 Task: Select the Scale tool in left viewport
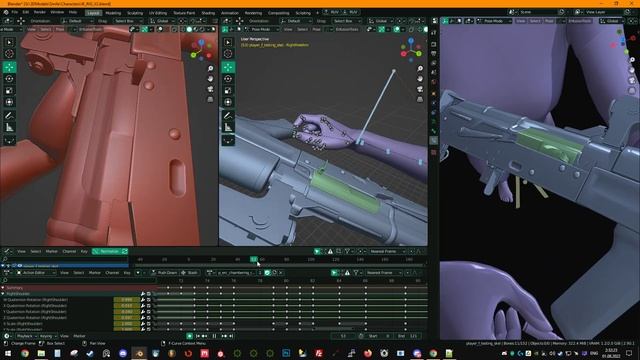click(9, 90)
